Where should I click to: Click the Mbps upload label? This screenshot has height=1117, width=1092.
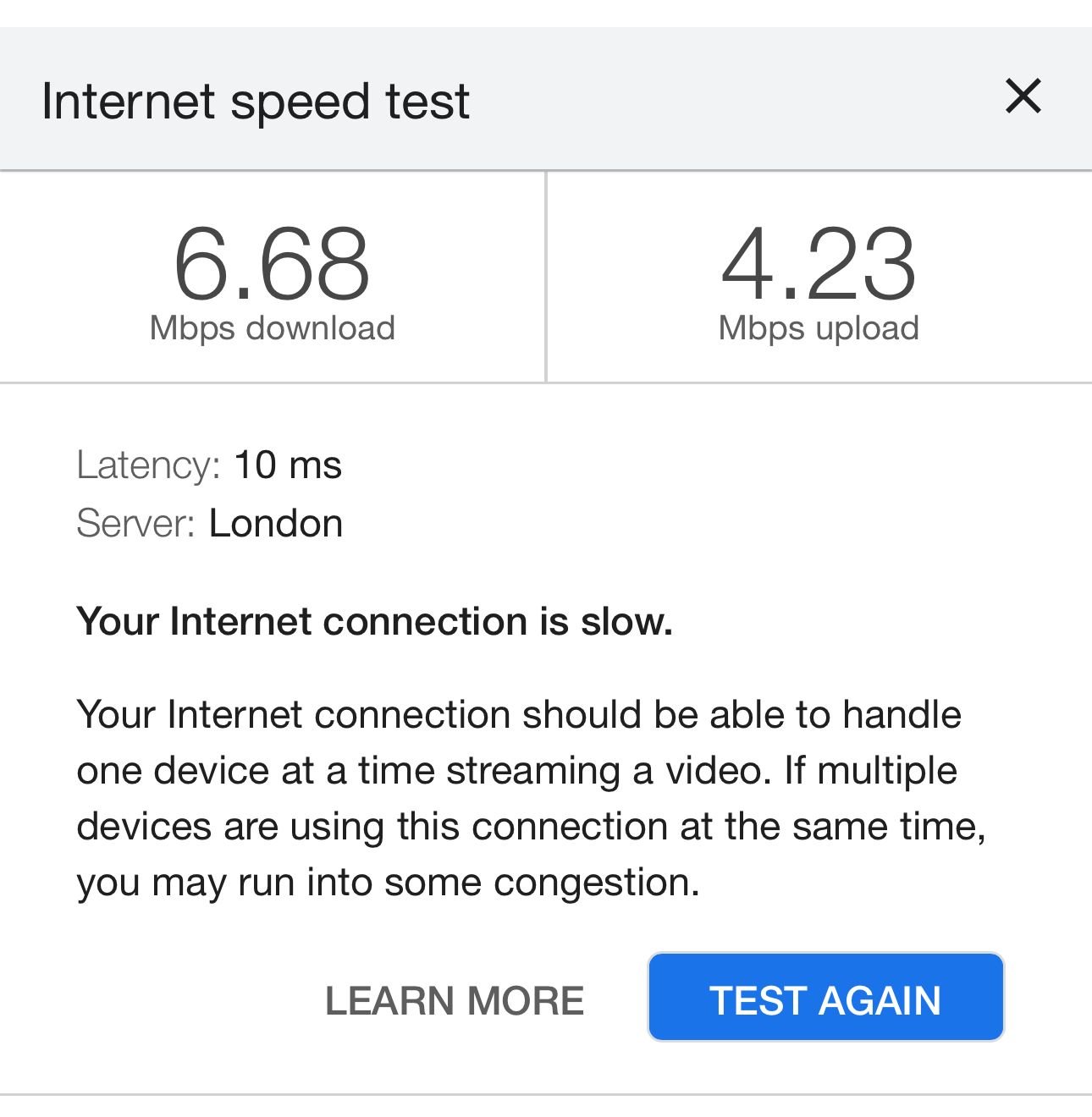tap(819, 328)
